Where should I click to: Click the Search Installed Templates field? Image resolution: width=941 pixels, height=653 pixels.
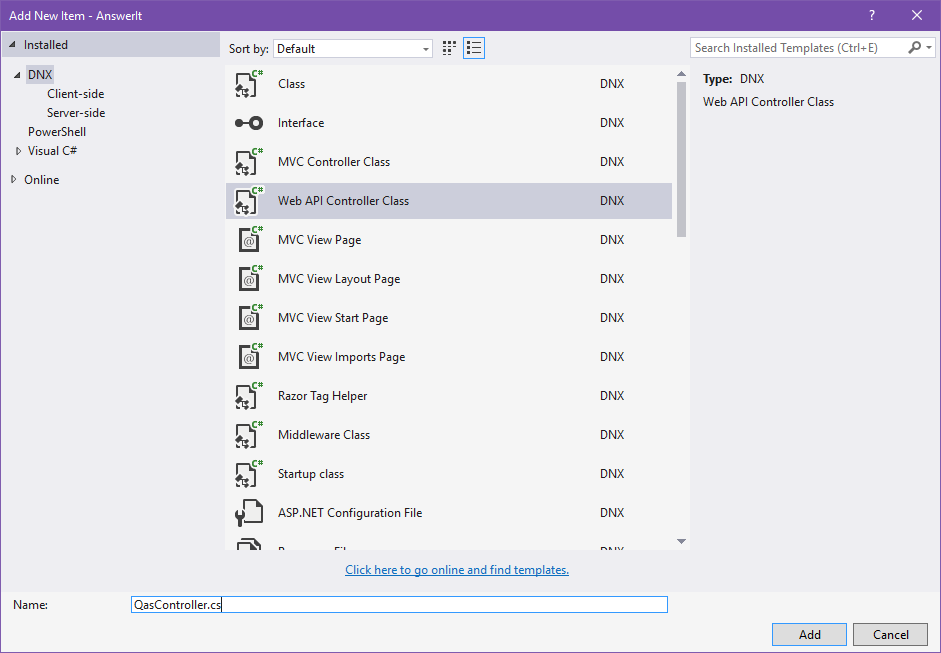[798, 47]
